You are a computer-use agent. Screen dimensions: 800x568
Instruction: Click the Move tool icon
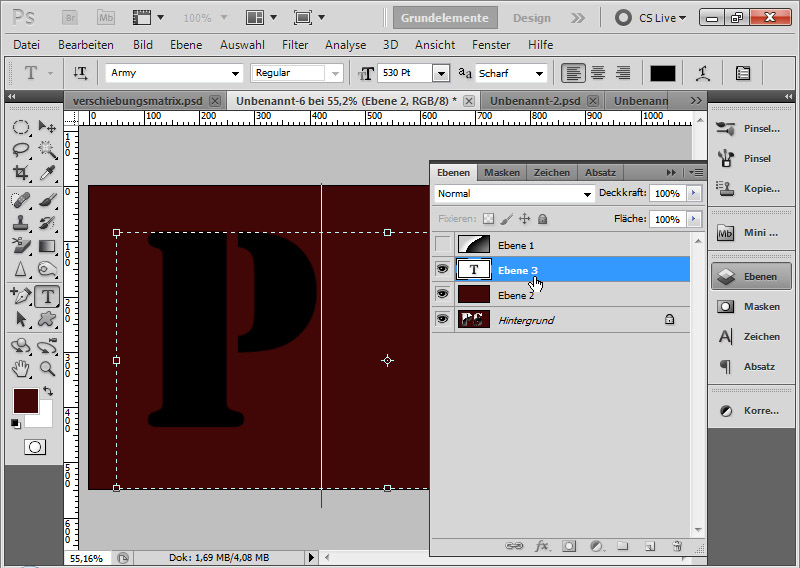point(46,127)
